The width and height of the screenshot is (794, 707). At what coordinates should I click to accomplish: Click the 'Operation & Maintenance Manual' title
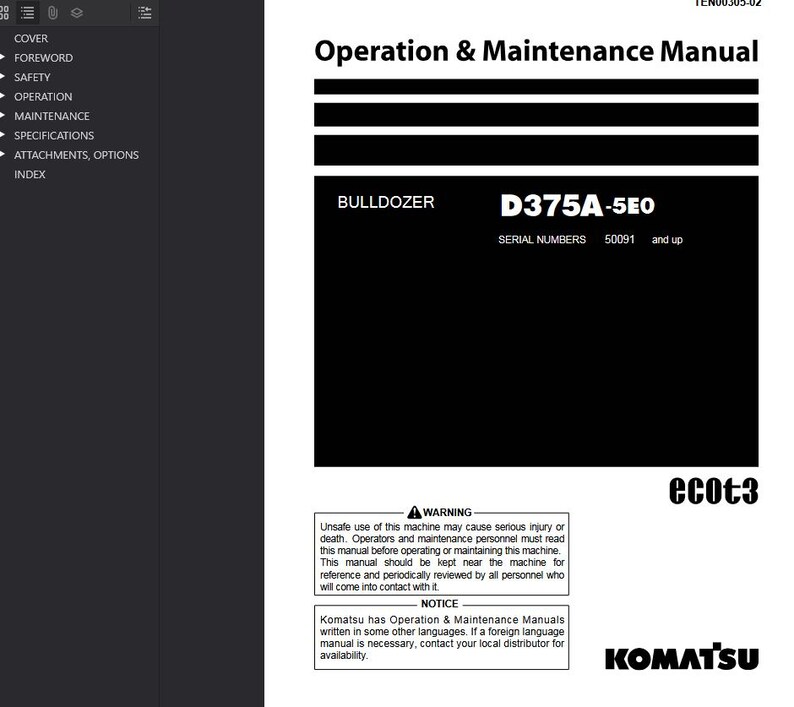pyautogui.click(x=536, y=52)
